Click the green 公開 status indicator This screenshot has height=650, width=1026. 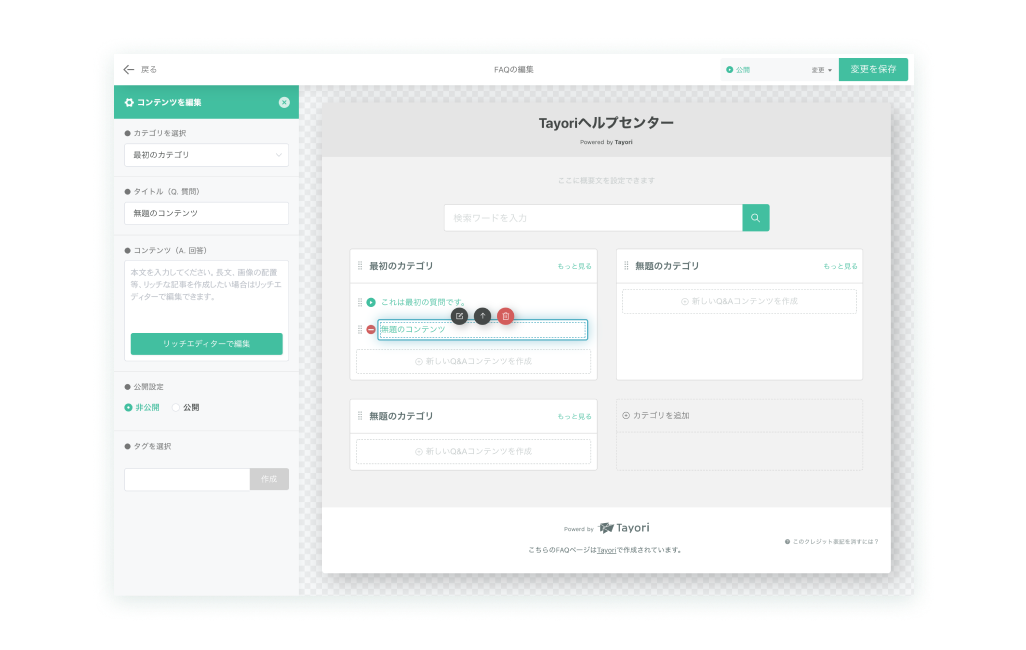pos(738,70)
